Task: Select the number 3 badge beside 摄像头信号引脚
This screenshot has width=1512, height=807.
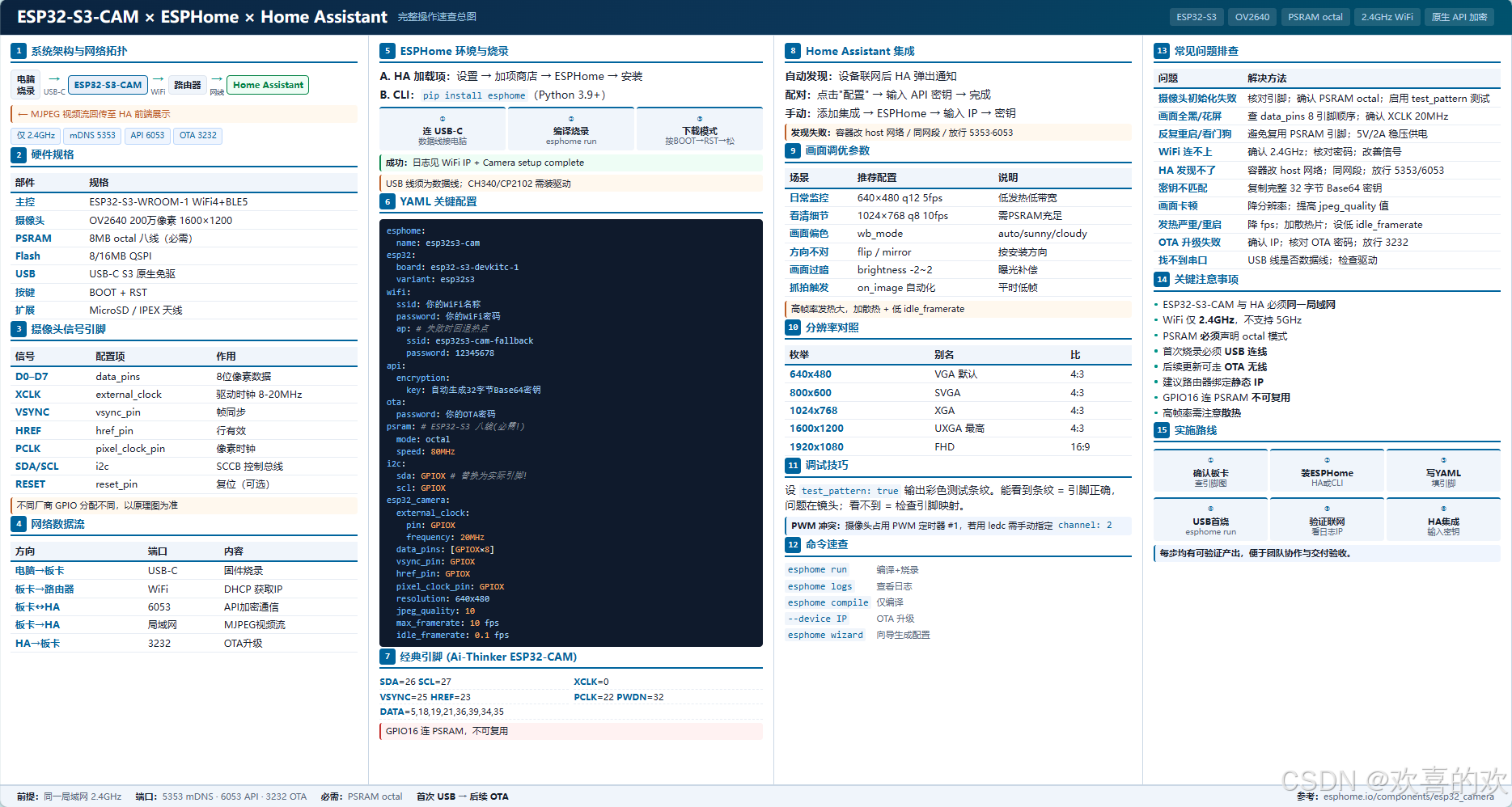Action: point(19,329)
